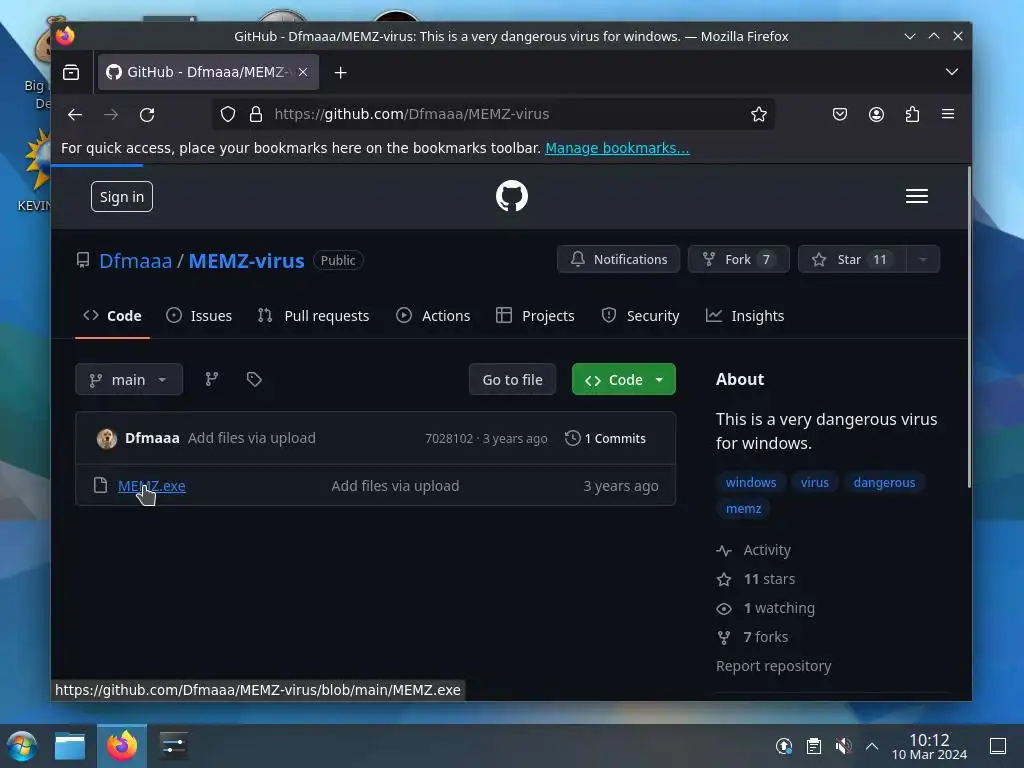View branches via the branch icon
Viewport: 1024px width, 768px height.
(x=212, y=379)
